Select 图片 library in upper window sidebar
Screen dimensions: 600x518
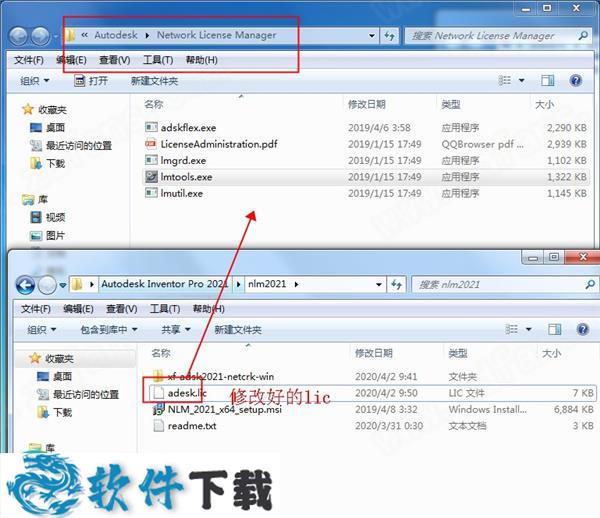coord(47,235)
